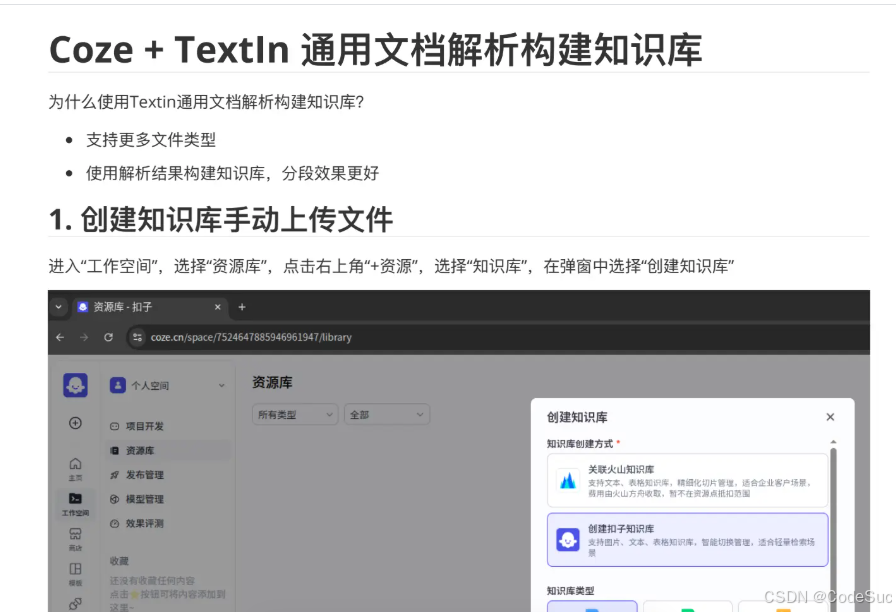Switch to the 资源库 - 扣子 browser tab
896x612 pixels.
[150, 307]
